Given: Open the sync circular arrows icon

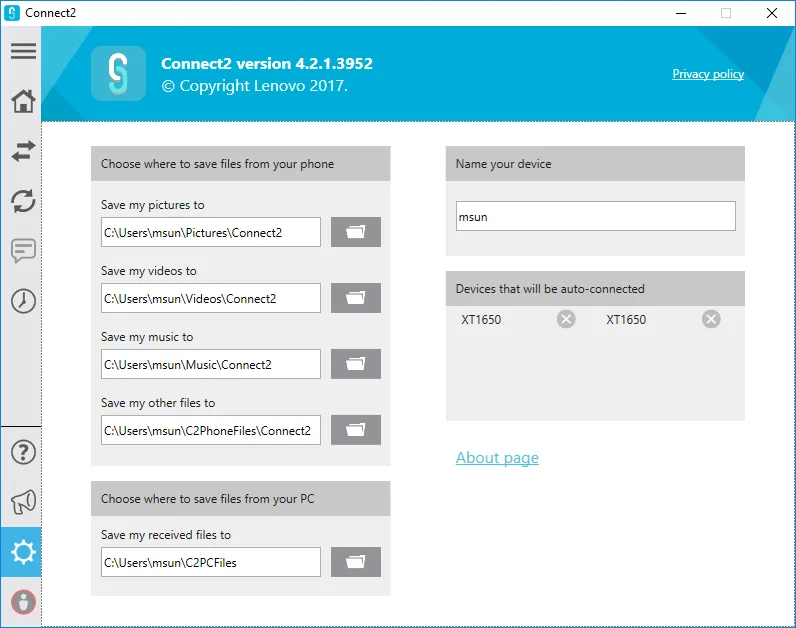Looking at the screenshot, I should click(23, 201).
